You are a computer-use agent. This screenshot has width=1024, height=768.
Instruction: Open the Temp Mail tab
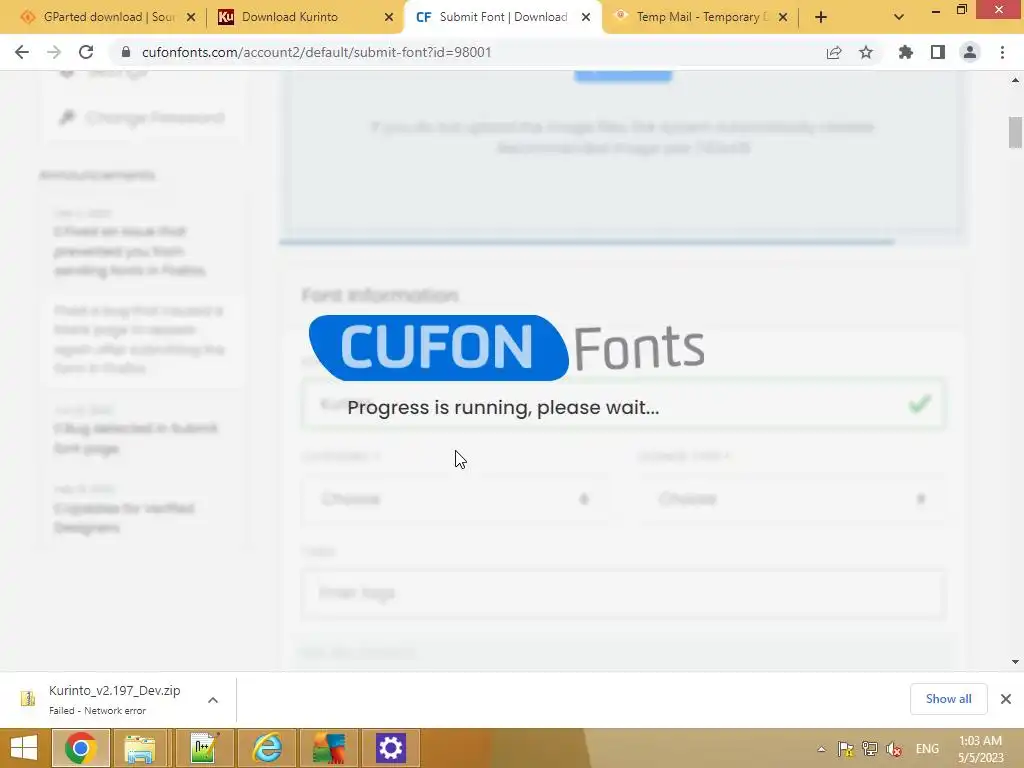click(x=702, y=17)
